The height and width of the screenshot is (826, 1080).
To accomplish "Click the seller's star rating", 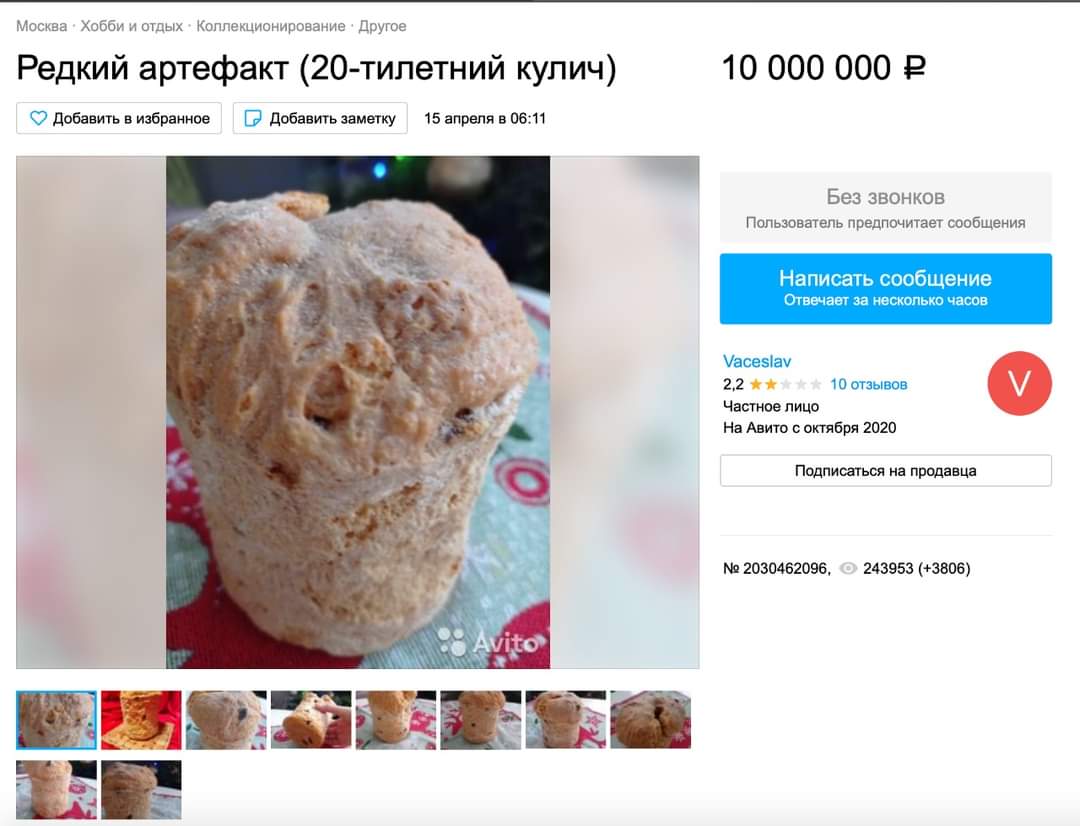I will pyautogui.click(x=785, y=384).
